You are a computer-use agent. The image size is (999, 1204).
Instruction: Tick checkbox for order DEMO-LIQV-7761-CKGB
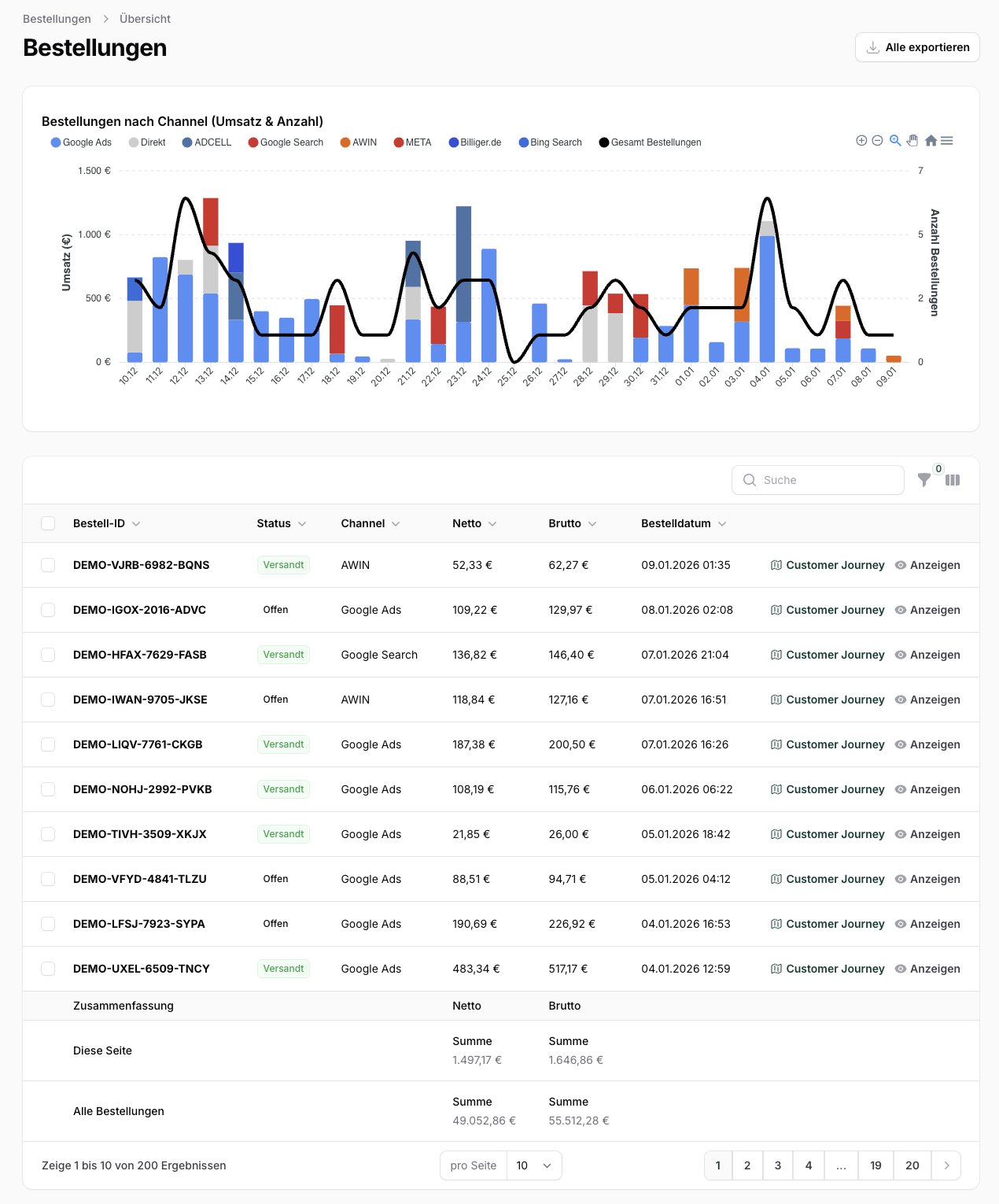tap(48, 744)
